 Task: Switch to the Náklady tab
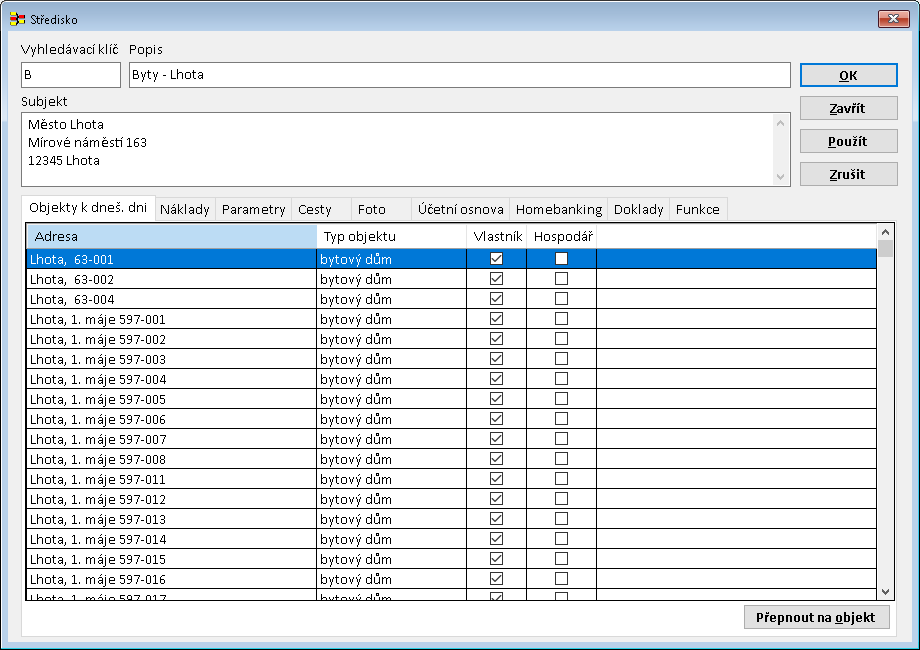(x=185, y=210)
